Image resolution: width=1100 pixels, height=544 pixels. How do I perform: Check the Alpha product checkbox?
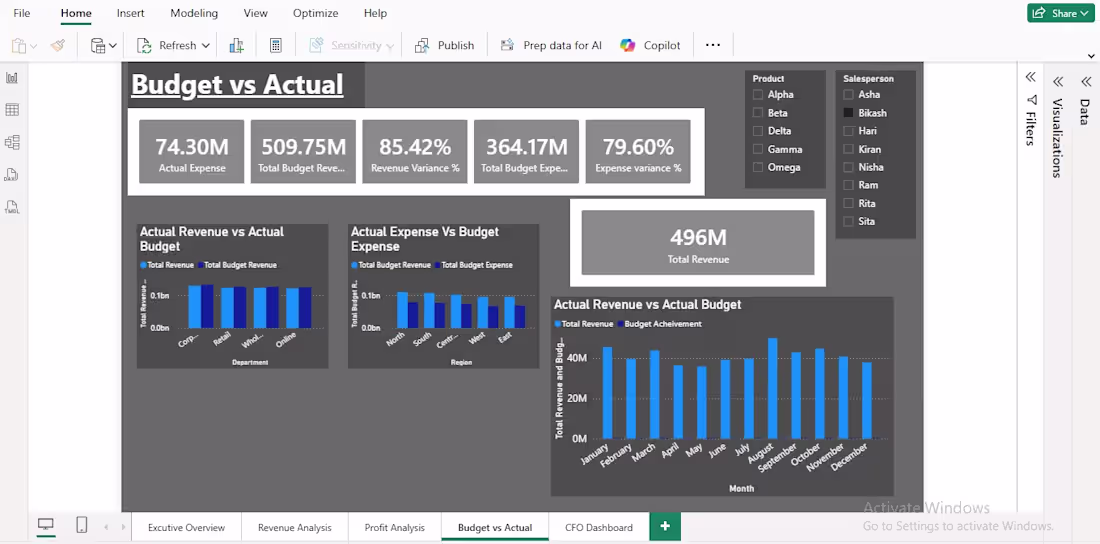[x=758, y=95]
